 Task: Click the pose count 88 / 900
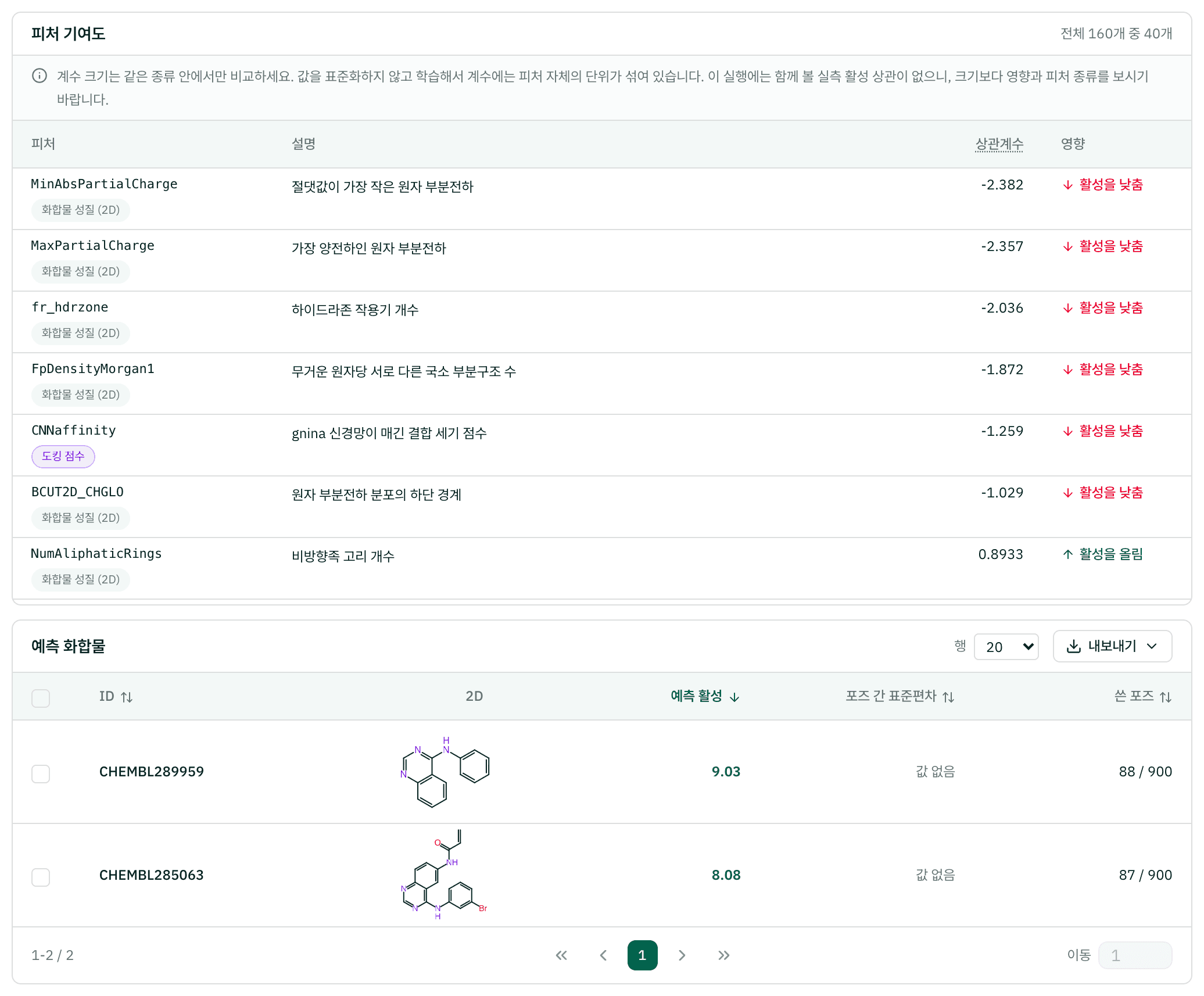[1145, 772]
